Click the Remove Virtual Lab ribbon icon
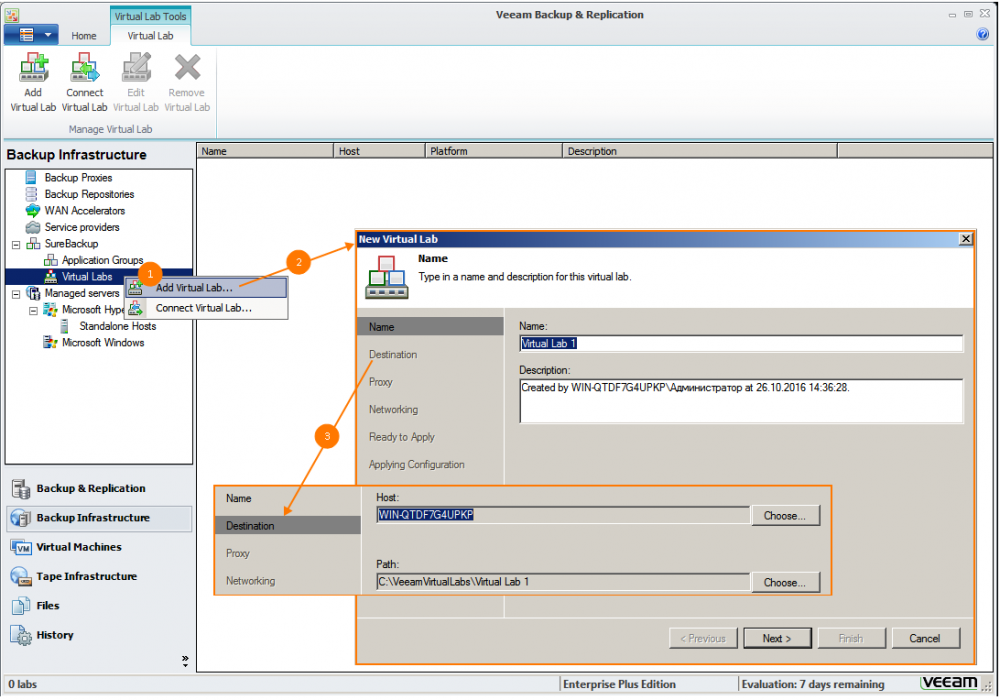Image resolution: width=1000 pixels, height=700 pixels. click(x=187, y=68)
